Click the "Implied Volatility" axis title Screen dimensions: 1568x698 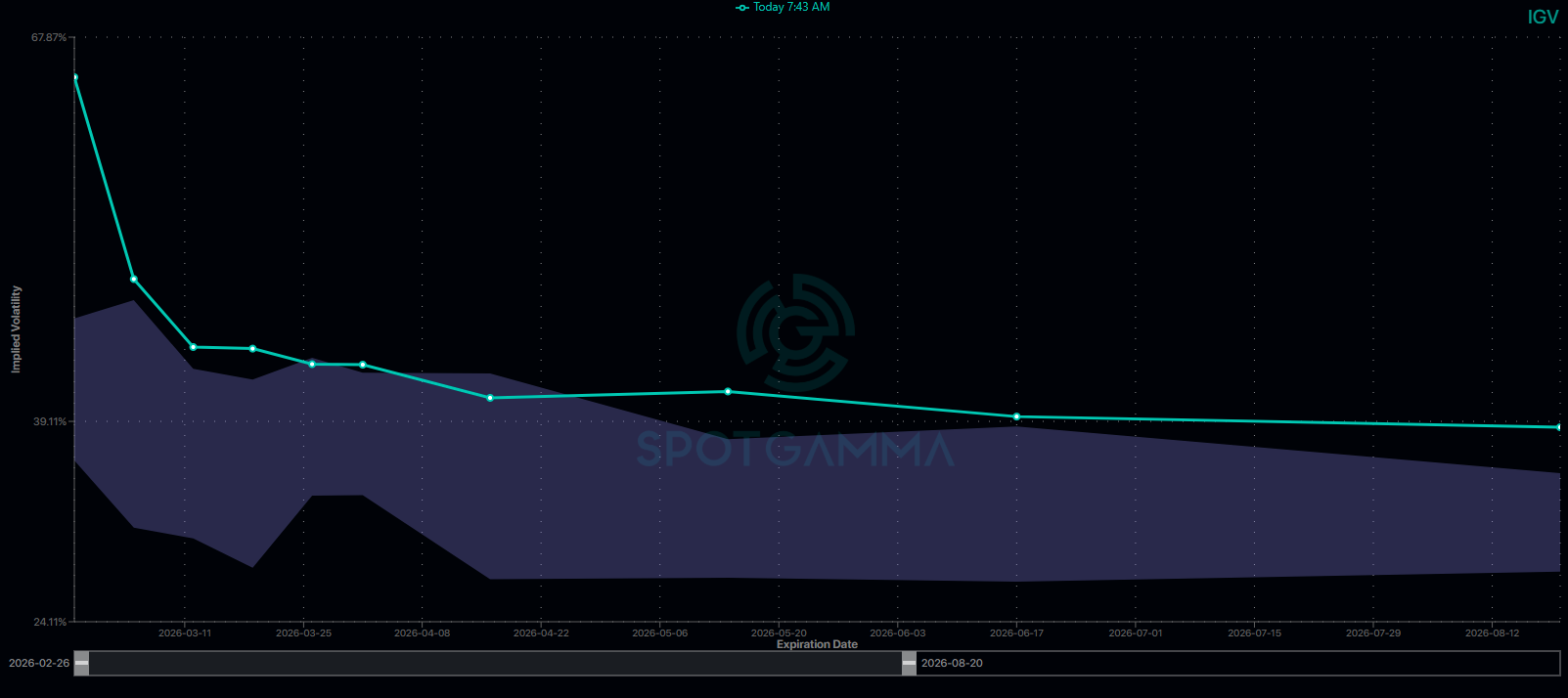tap(16, 329)
